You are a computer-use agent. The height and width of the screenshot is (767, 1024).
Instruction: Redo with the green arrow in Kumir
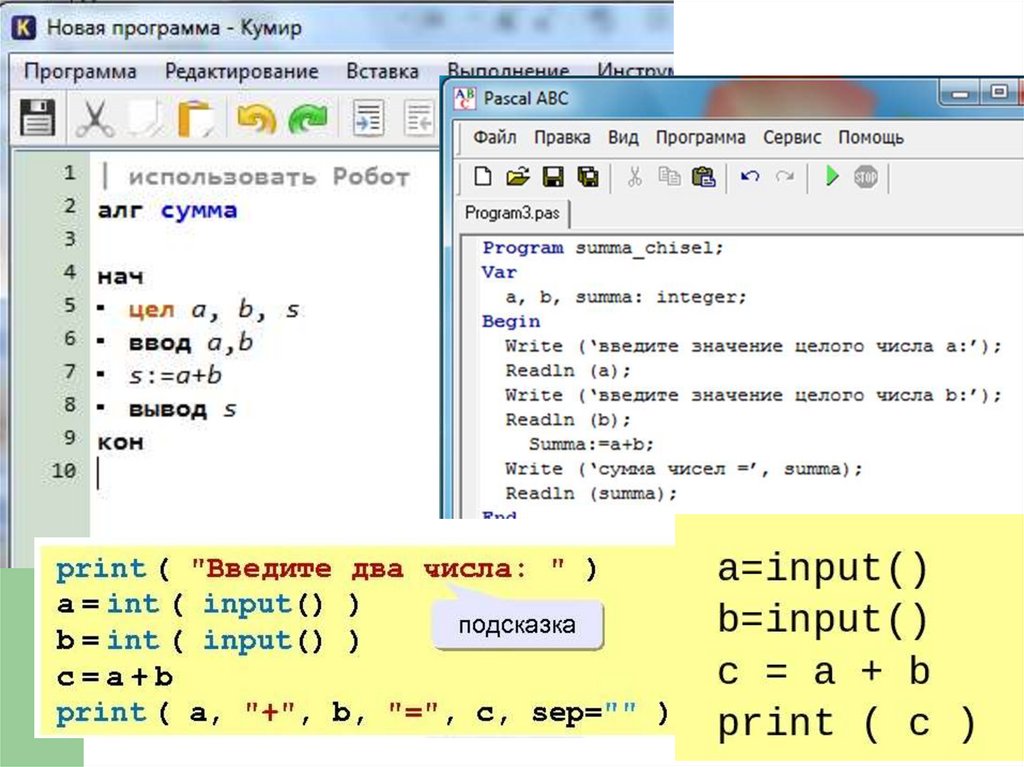[x=308, y=118]
